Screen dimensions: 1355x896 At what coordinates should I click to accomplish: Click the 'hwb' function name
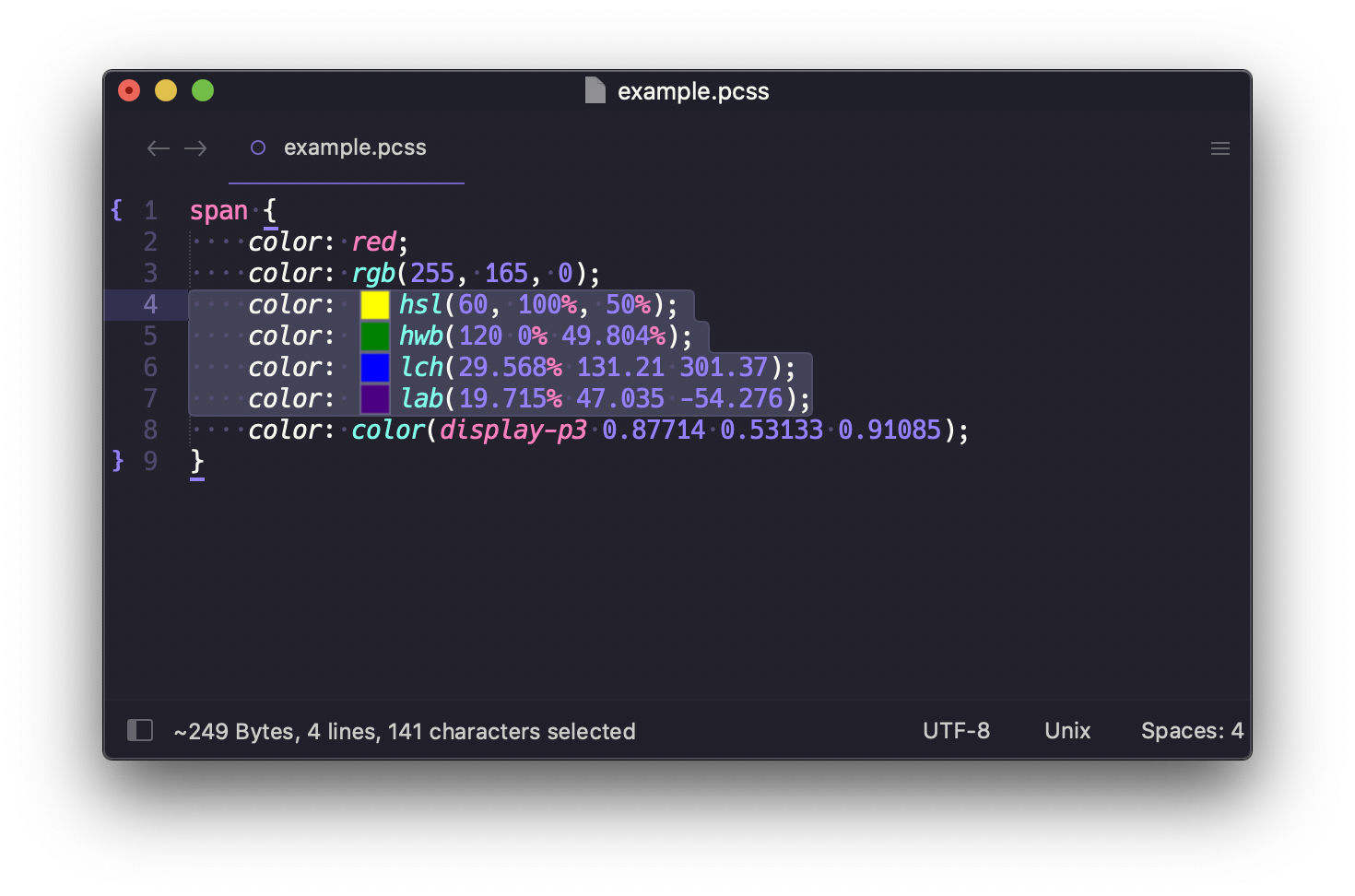(420, 336)
